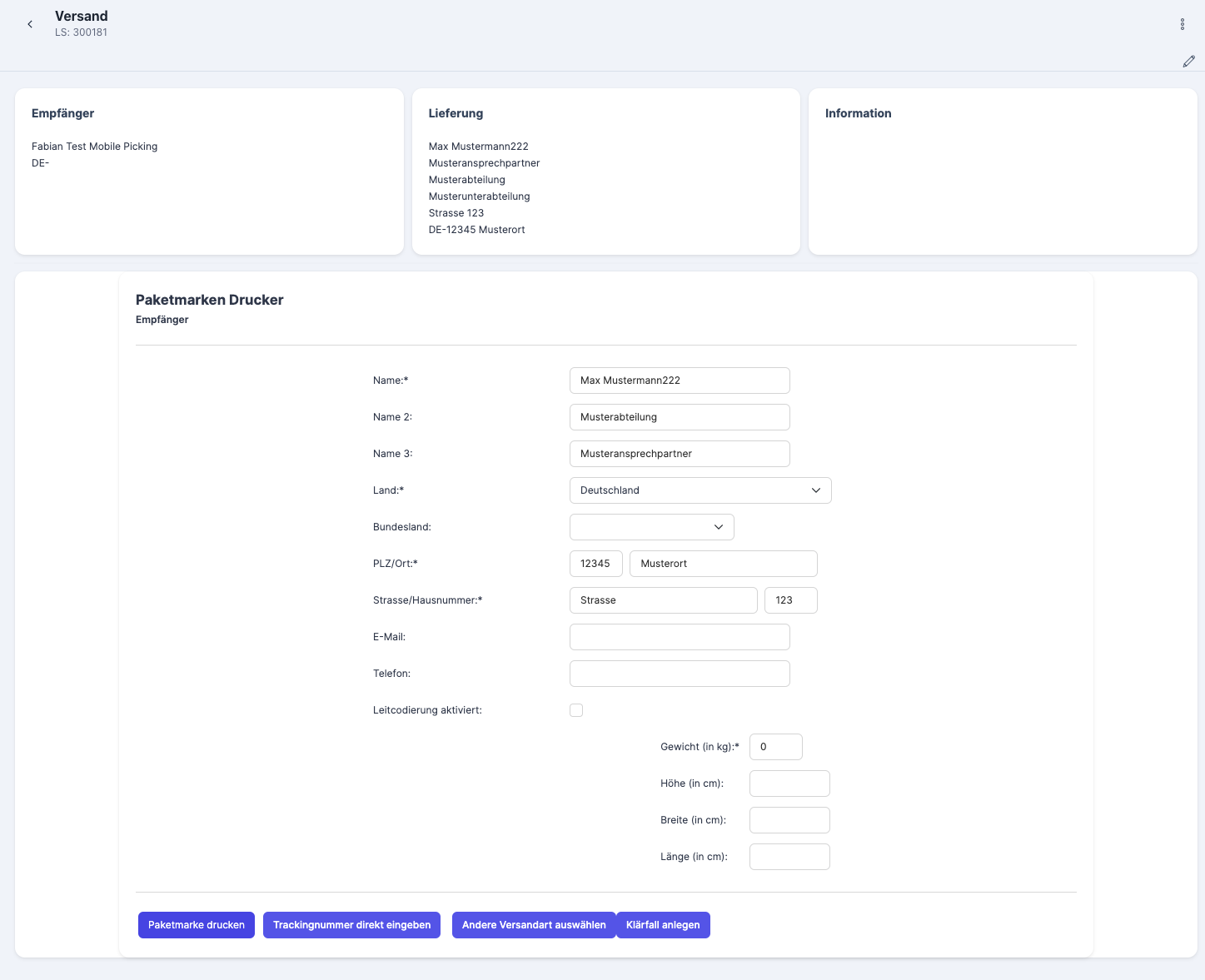Select the Gewicht (in kg) field
Image resolution: width=1205 pixels, height=980 pixels.
(x=775, y=747)
